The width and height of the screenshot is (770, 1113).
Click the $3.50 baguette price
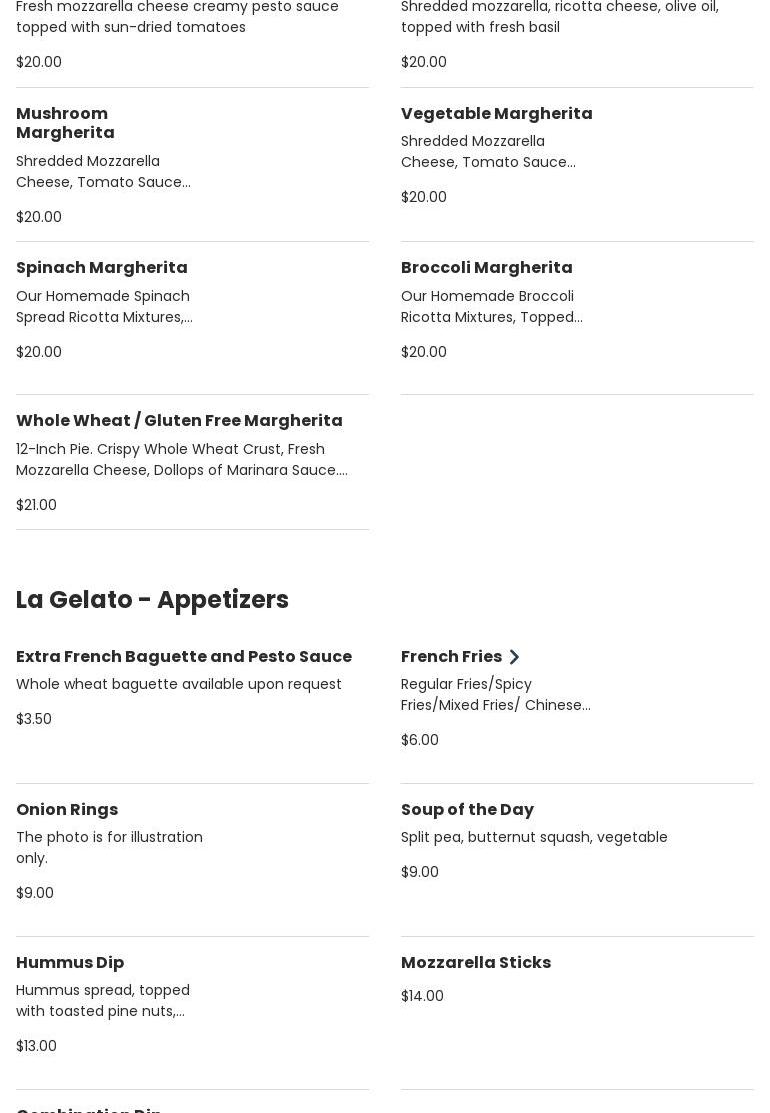click(34, 719)
